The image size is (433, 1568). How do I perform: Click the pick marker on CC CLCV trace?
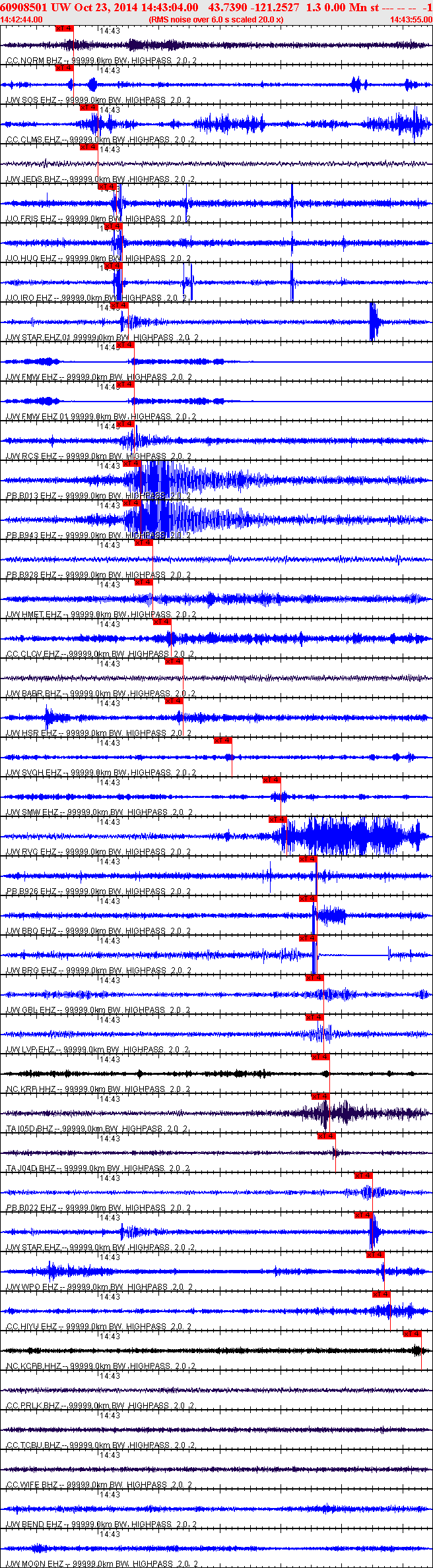click(x=162, y=622)
